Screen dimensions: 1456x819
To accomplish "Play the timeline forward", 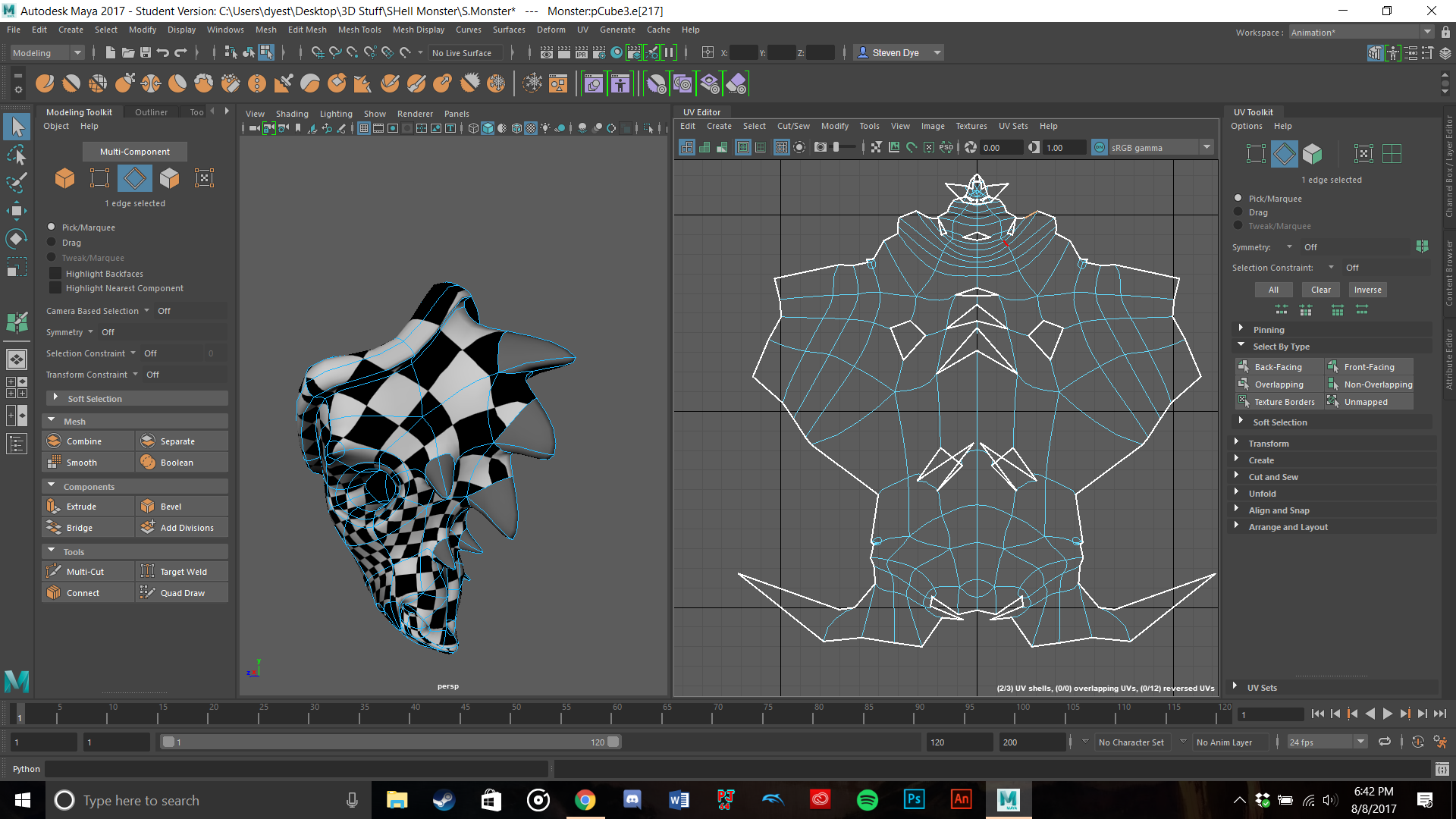I will pos(1387,714).
